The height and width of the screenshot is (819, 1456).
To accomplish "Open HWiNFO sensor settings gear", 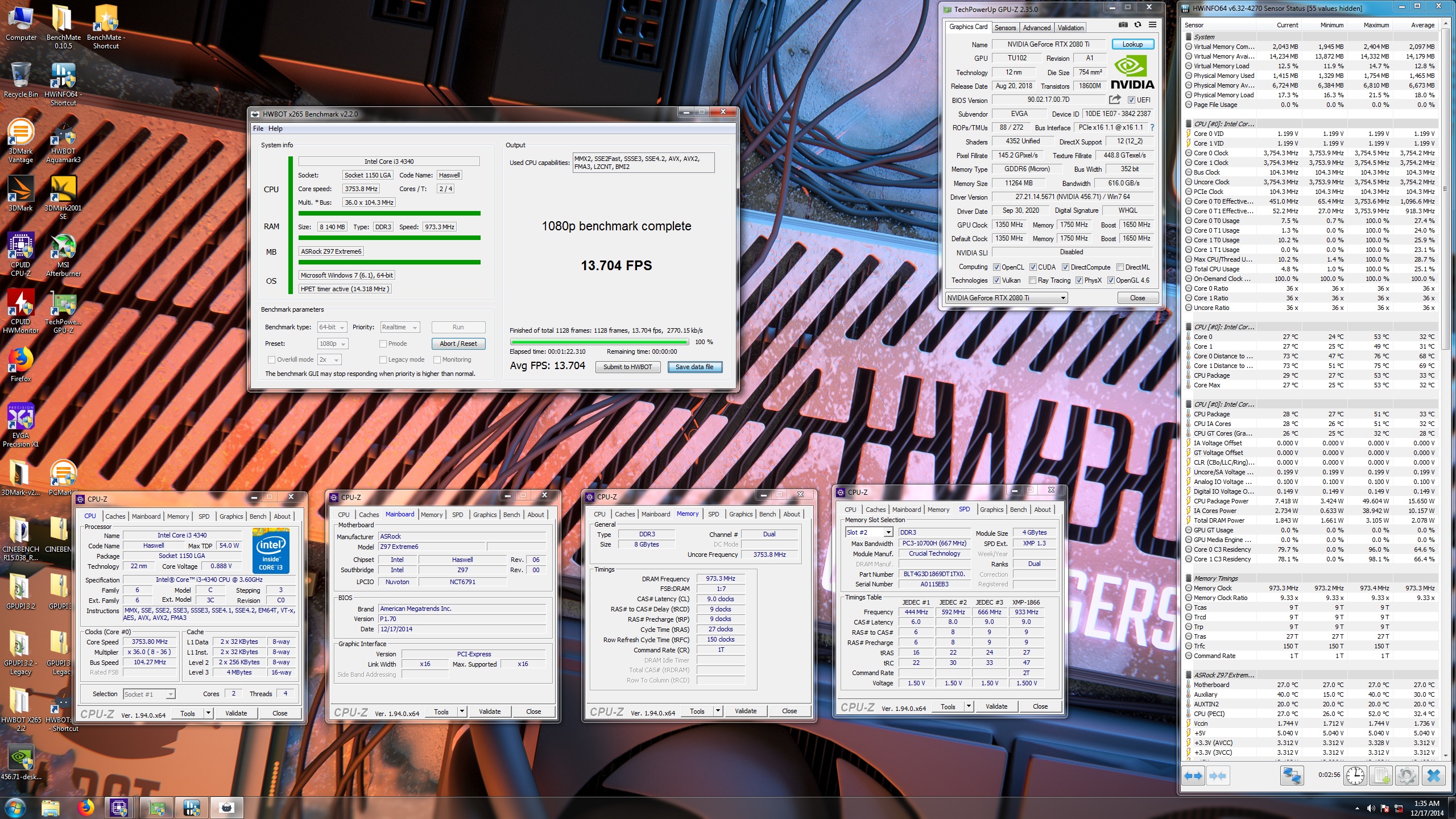I will coord(1407,776).
